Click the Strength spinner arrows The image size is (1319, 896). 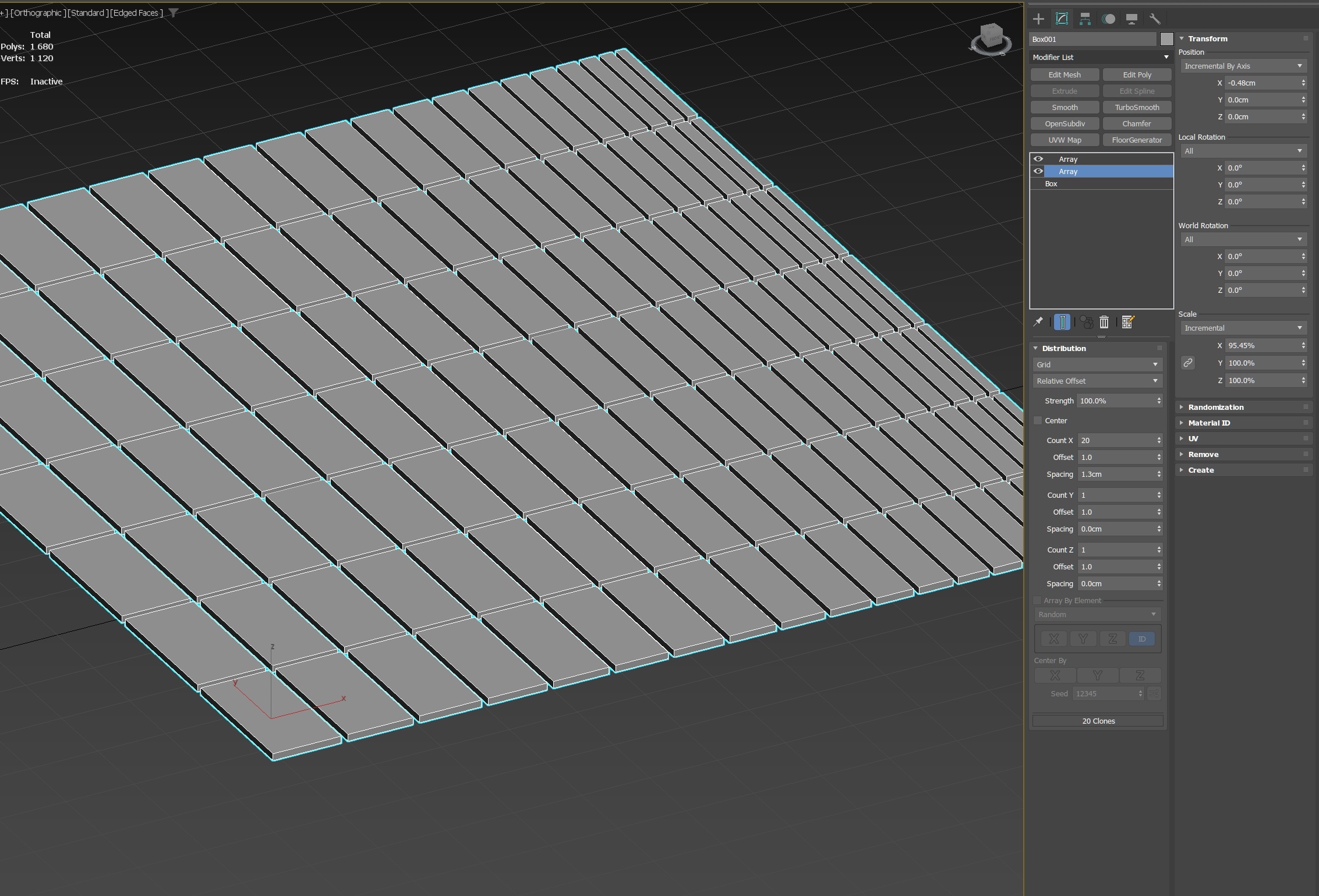click(x=1159, y=401)
